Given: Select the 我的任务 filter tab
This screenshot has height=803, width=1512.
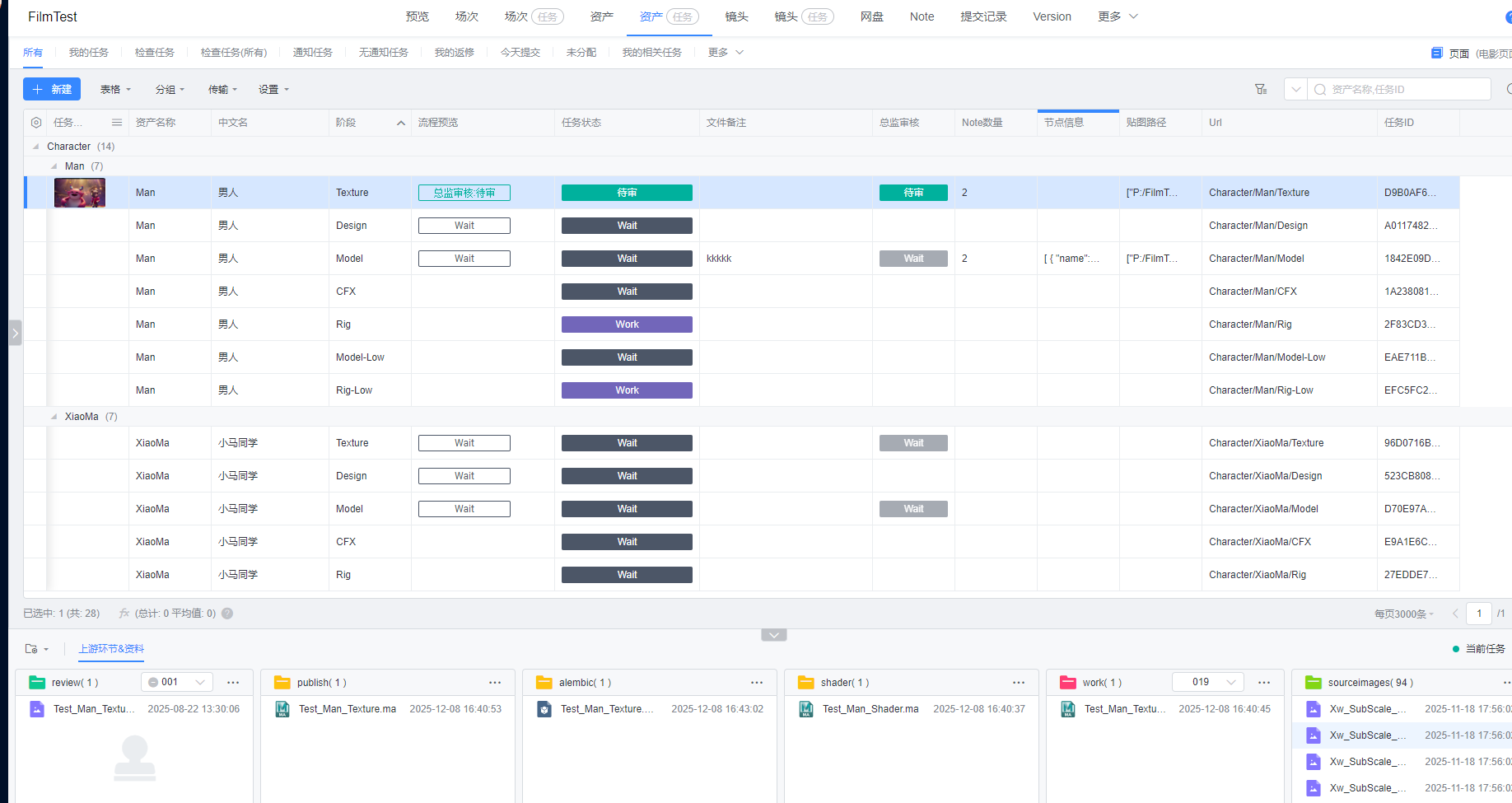Looking at the screenshot, I should point(89,53).
